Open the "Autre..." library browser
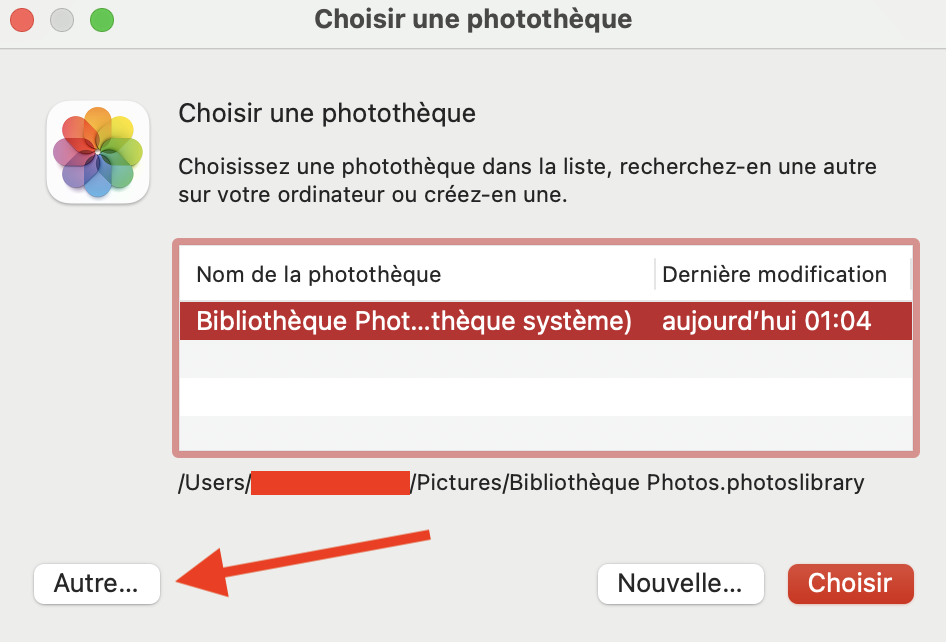 [97, 583]
